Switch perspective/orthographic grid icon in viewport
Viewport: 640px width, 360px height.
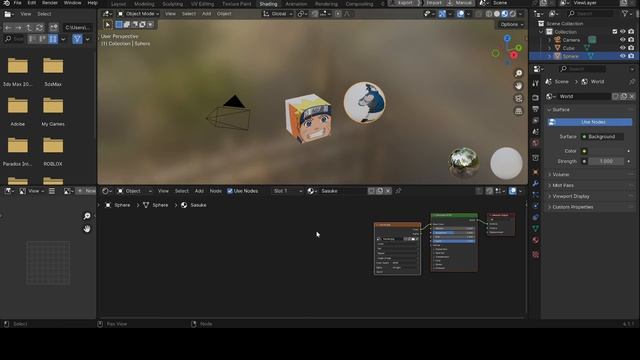click(518, 111)
